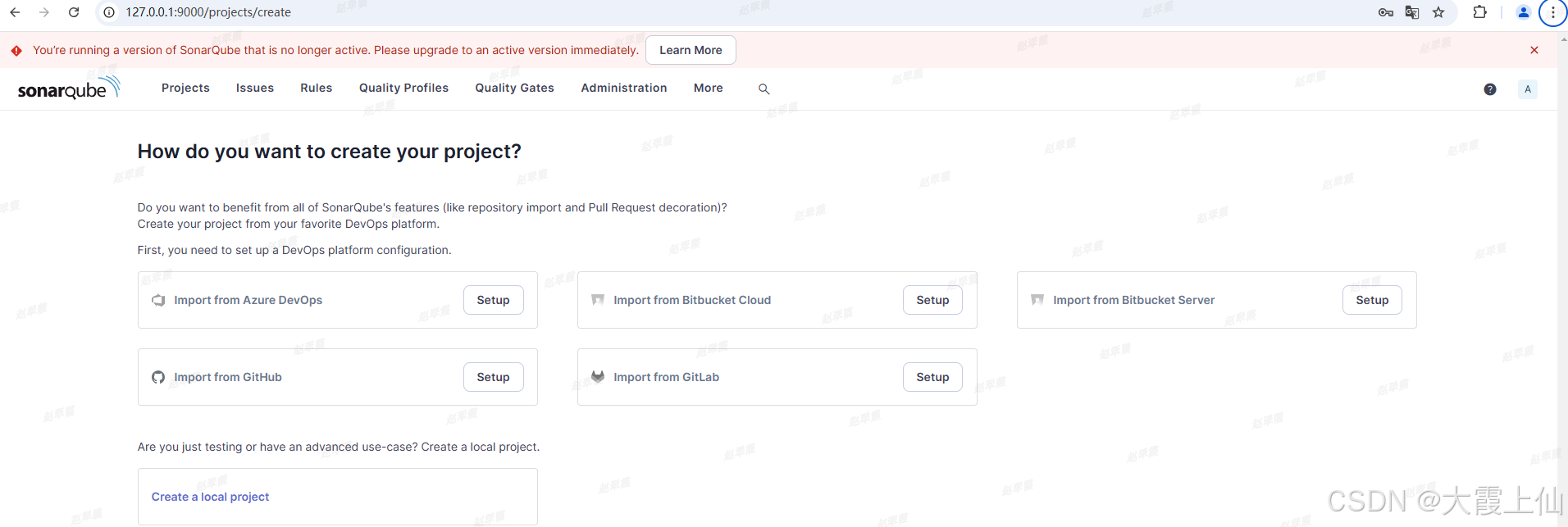Reload the page with refresh icon
This screenshot has width=1568, height=527.
point(74,12)
